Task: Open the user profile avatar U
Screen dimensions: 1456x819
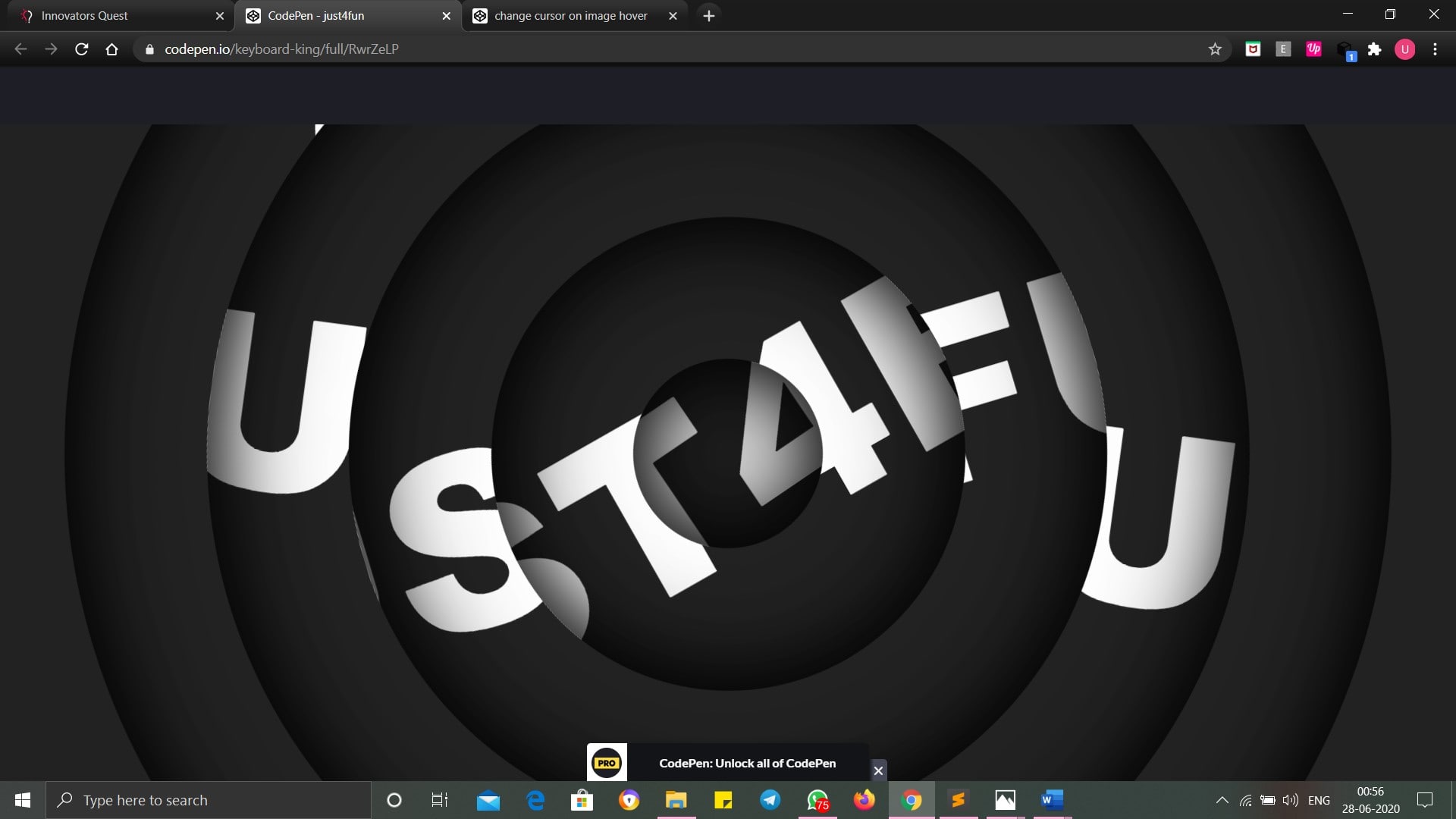Action: [1404, 49]
